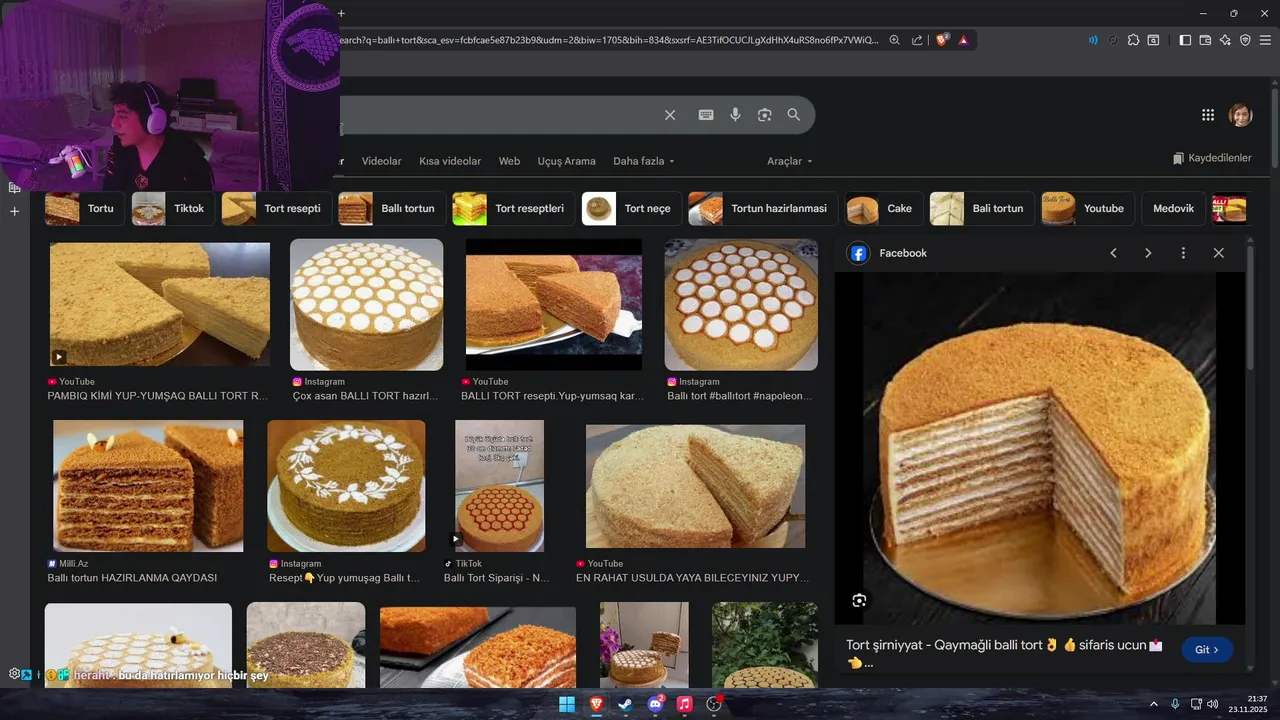Search inside the image with Lens overlay icon
Screen dimensions: 1280x720
(859, 600)
